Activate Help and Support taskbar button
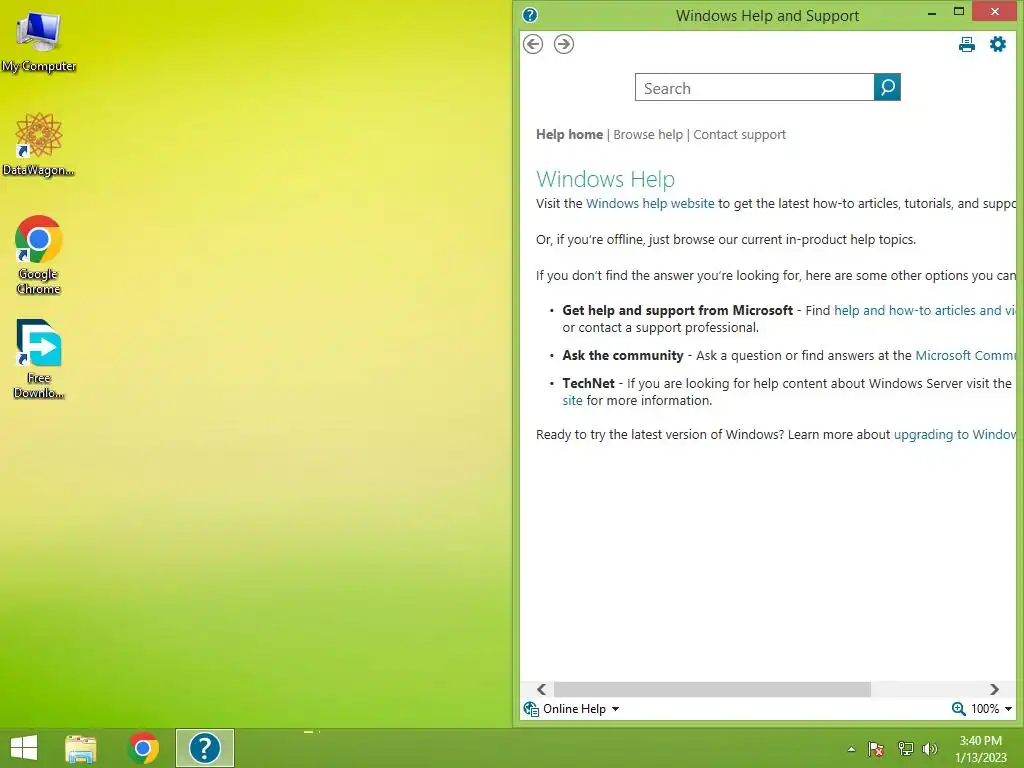The image size is (1024, 768). click(204, 748)
